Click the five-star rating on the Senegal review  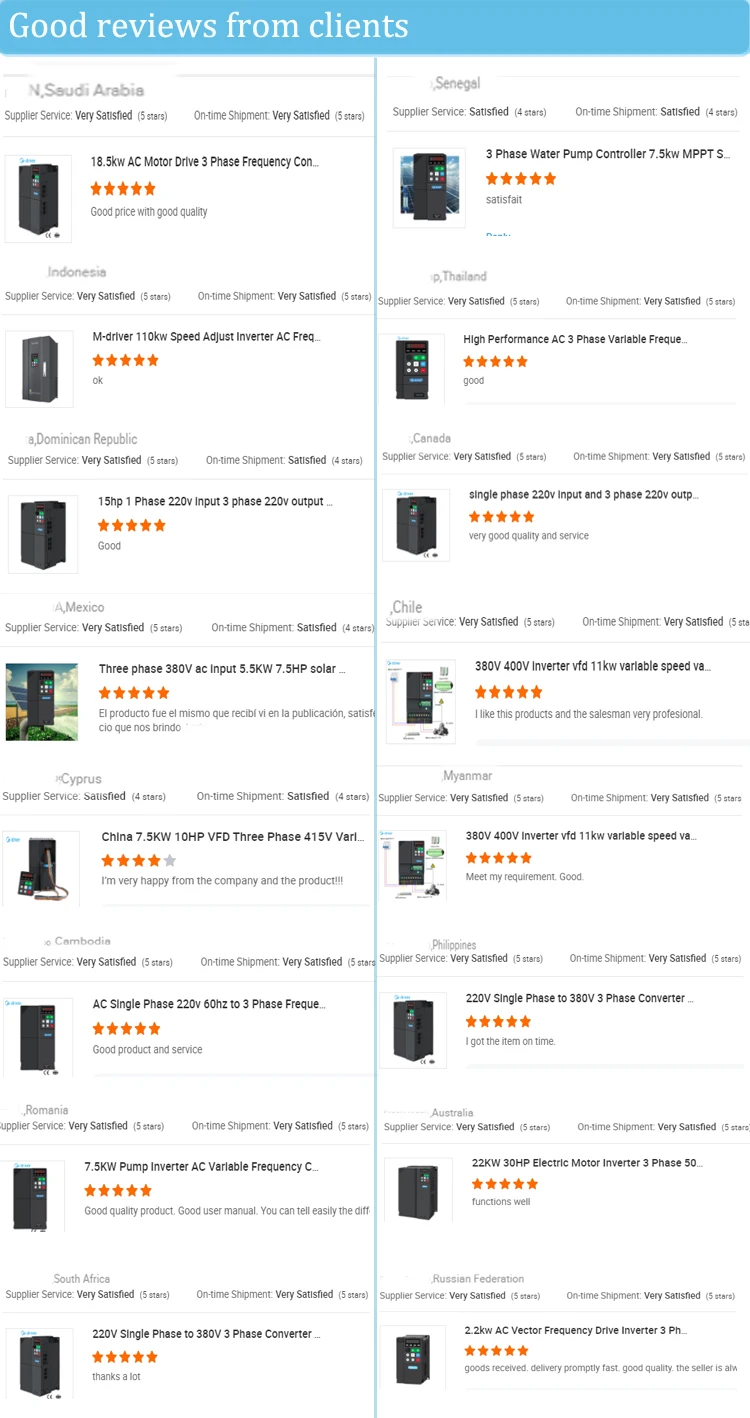521,178
